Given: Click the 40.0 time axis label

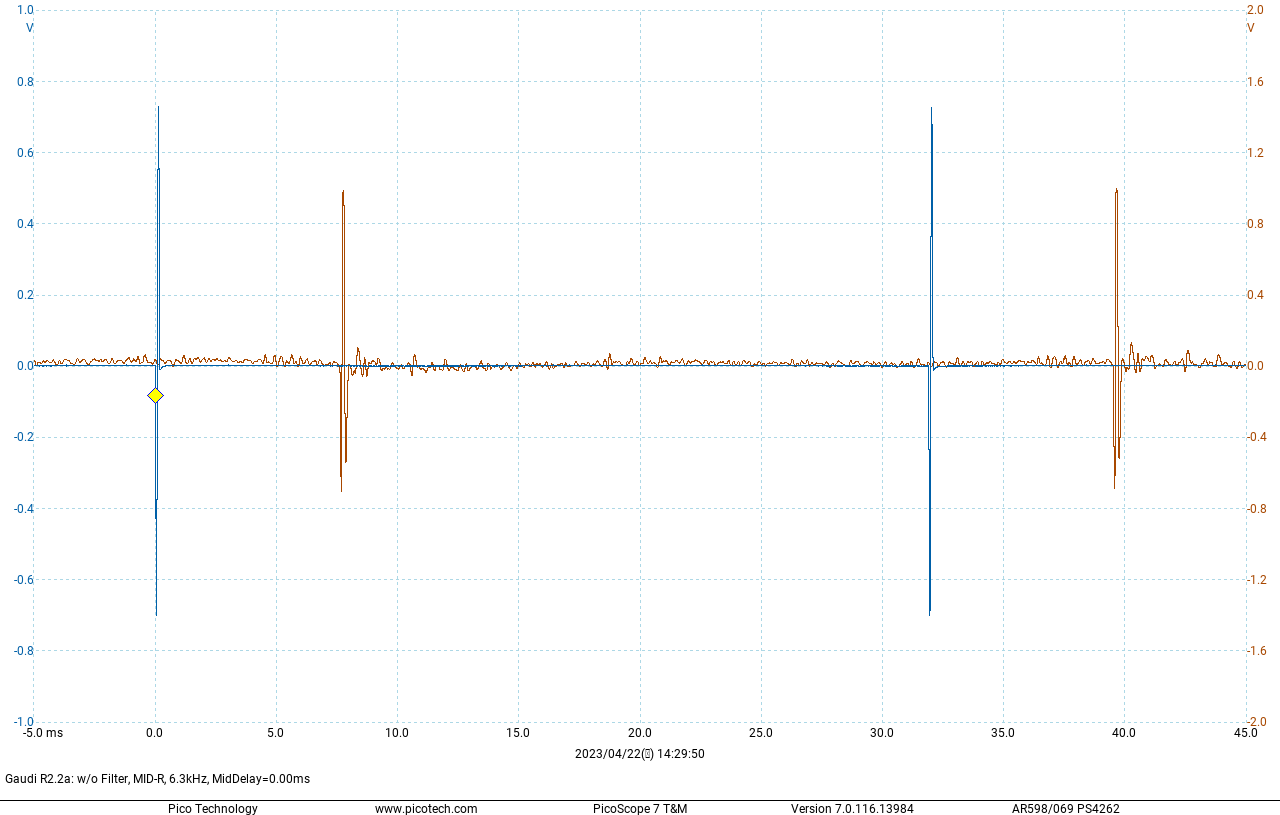Looking at the screenshot, I should tap(1124, 733).
